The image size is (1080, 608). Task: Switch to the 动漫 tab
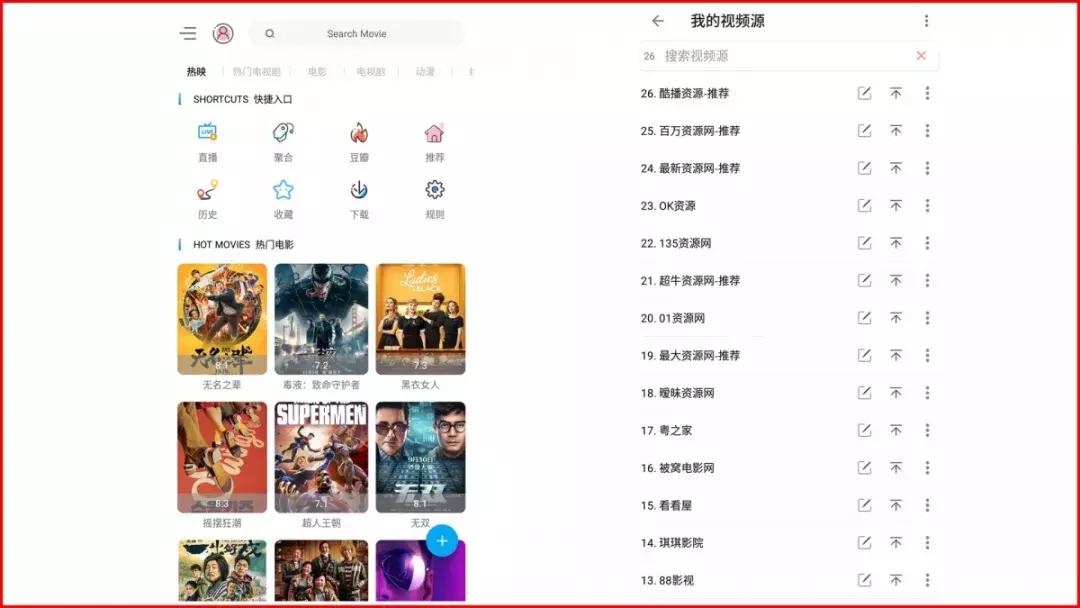click(x=425, y=71)
